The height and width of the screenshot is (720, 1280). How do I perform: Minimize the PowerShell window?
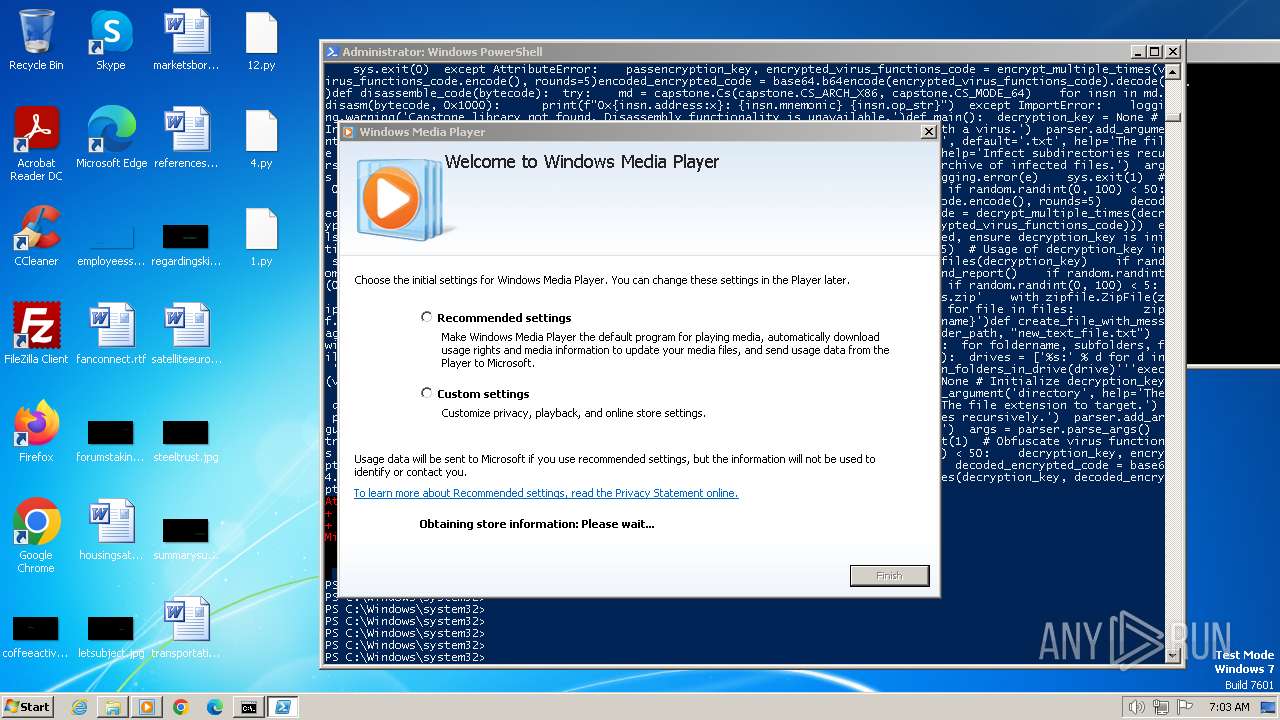click(x=1137, y=52)
